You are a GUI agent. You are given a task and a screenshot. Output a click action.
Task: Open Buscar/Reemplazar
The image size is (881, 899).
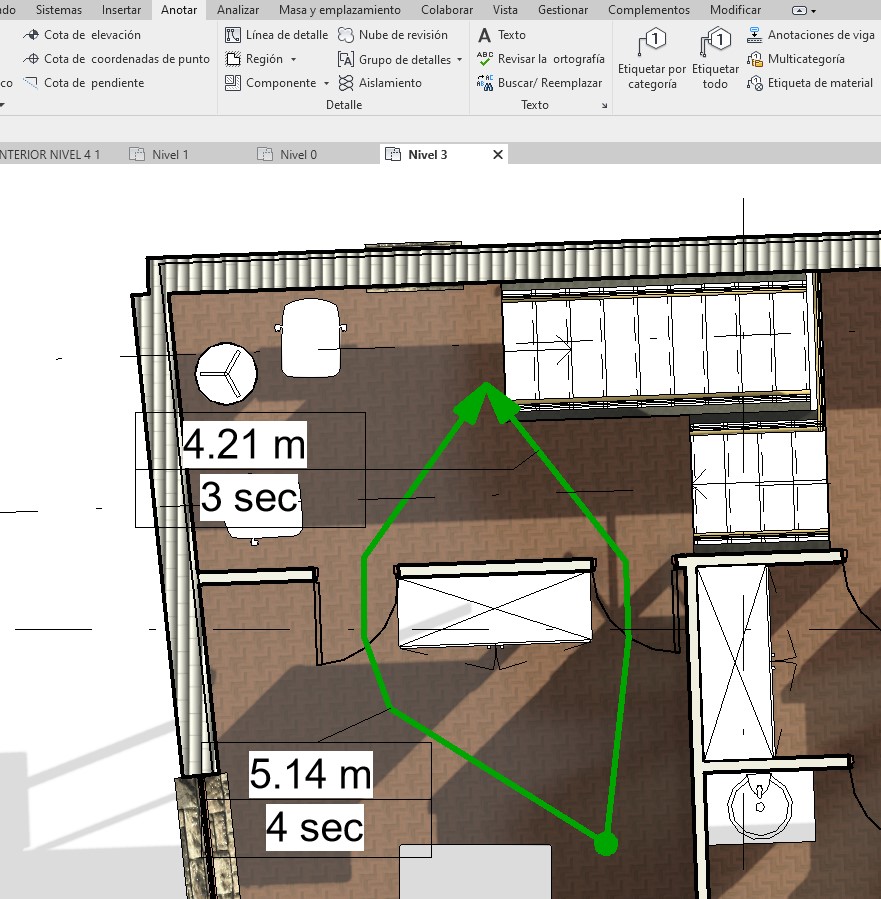[539, 83]
